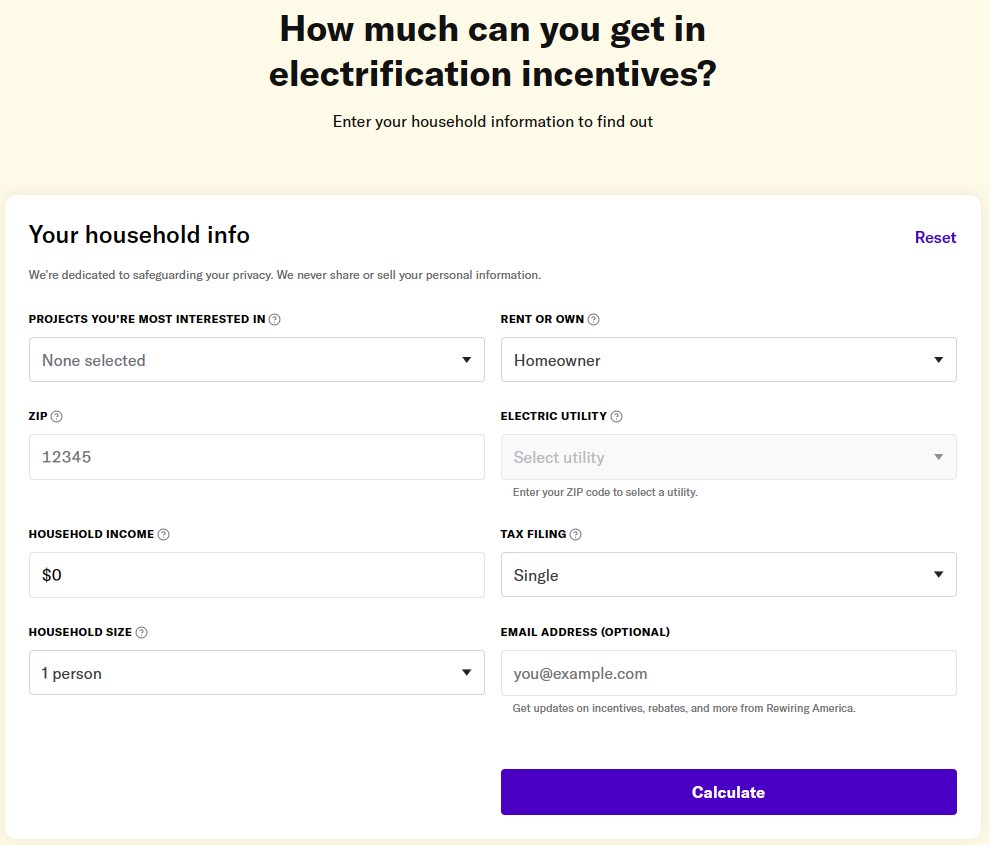The width and height of the screenshot is (990, 845).
Task: Click Tax Filing help icon
Action: click(575, 534)
